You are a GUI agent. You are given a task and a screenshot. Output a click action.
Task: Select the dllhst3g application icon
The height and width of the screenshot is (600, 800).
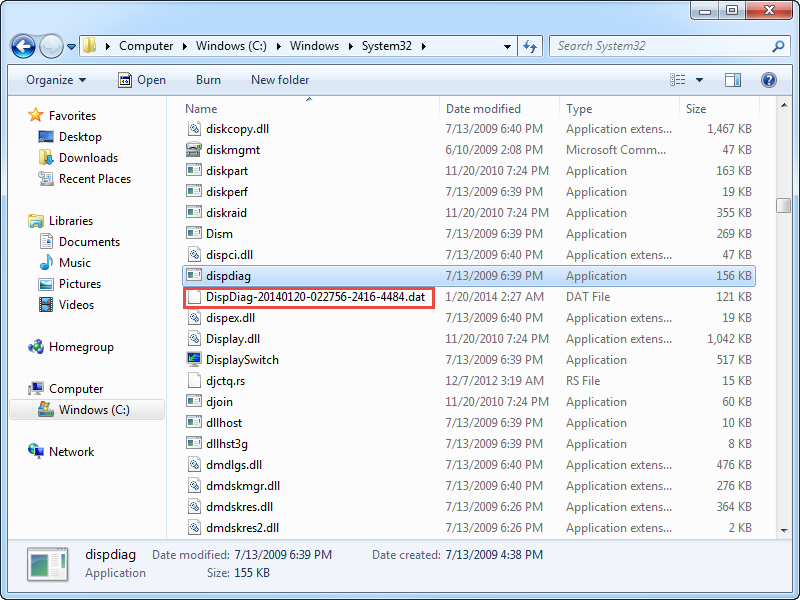tap(194, 444)
